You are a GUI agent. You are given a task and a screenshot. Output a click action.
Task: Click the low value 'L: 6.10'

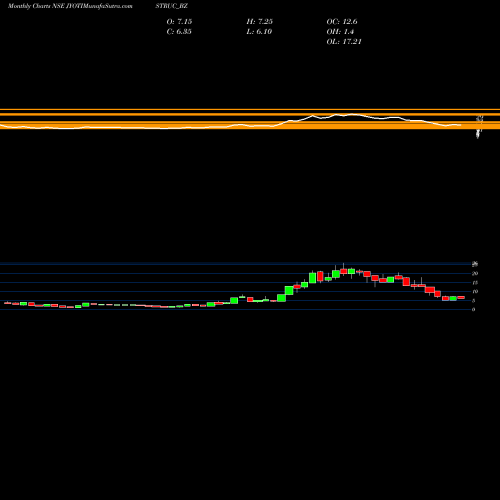click(x=259, y=32)
